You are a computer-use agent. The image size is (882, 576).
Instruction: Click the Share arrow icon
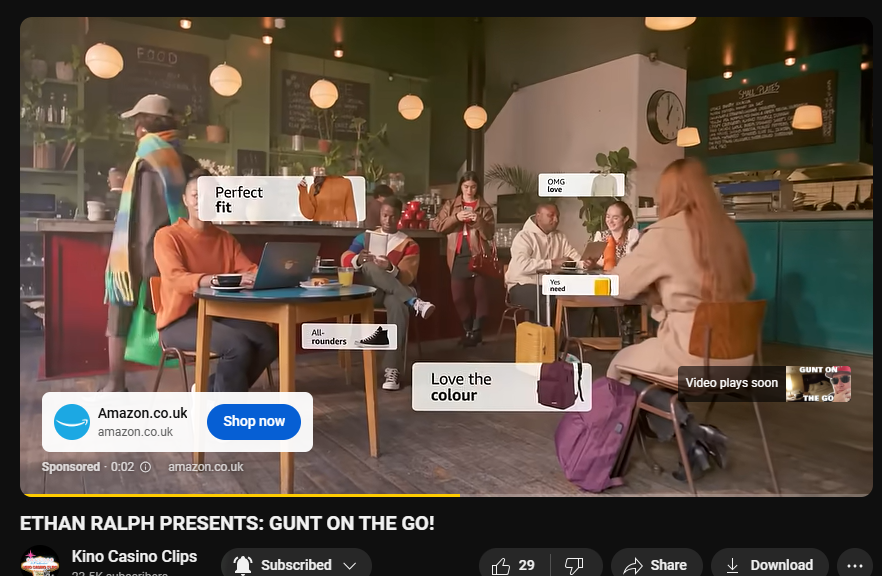coord(633,566)
